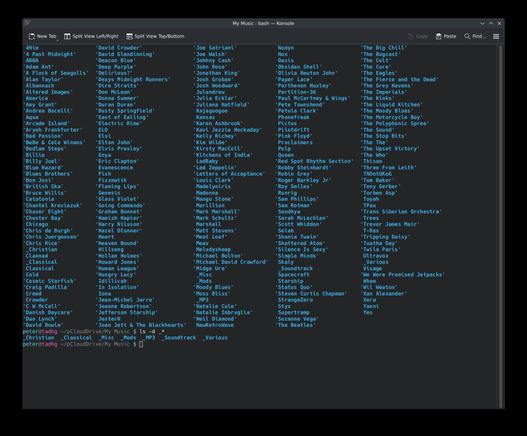Image resolution: width=527 pixels, height=436 pixels.
Task: Select the 'Shania Twain' directory name
Action: (297, 237)
